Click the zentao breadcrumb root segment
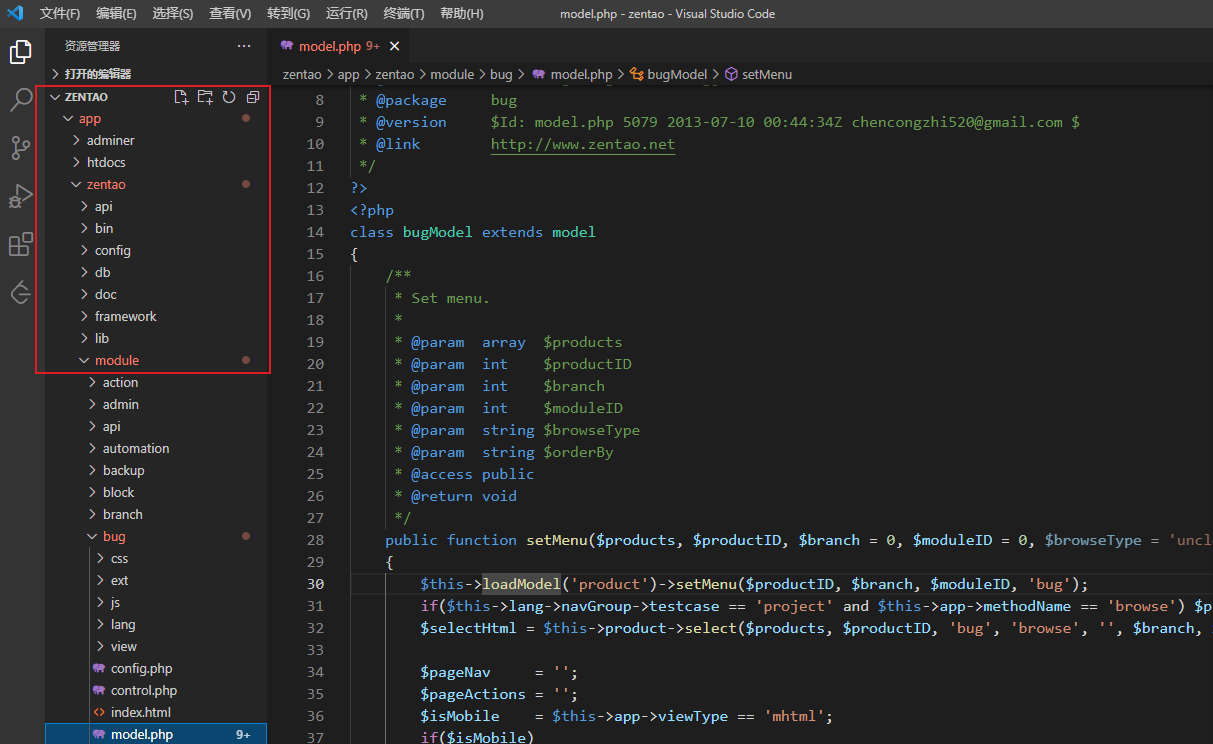Viewport: 1213px width, 744px height. [x=302, y=74]
